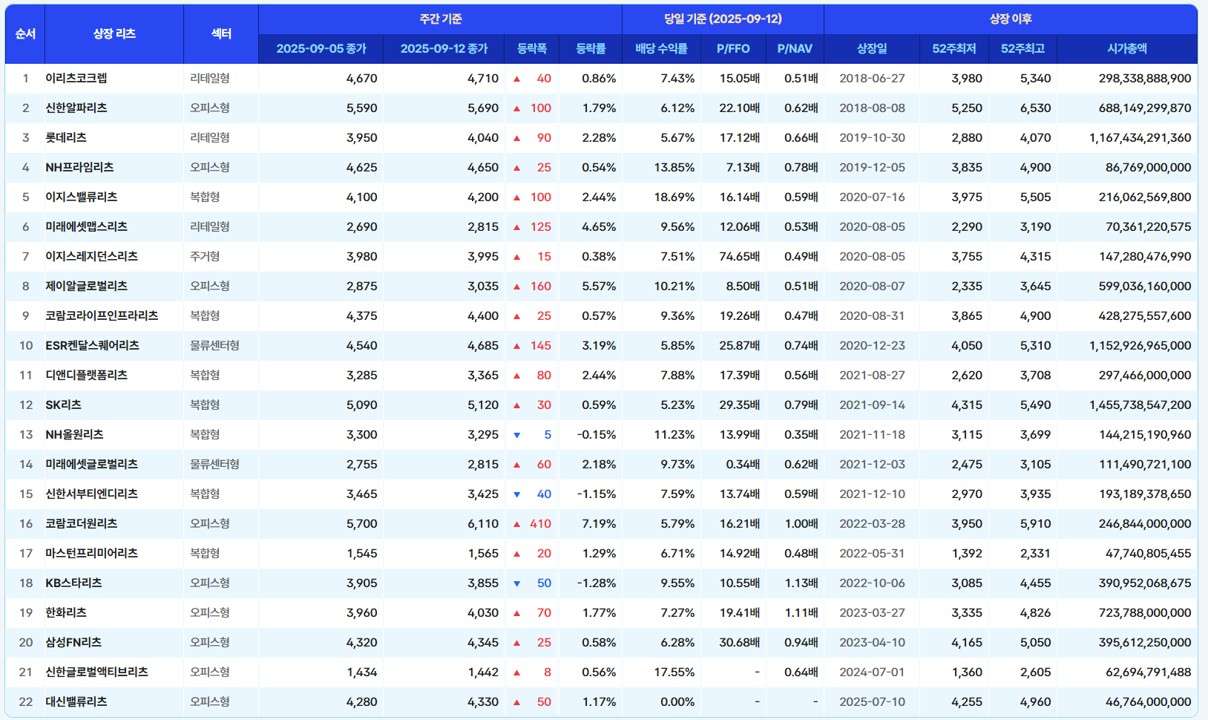Select the '제이알글로벌리츠' REIT name

(87, 286)
